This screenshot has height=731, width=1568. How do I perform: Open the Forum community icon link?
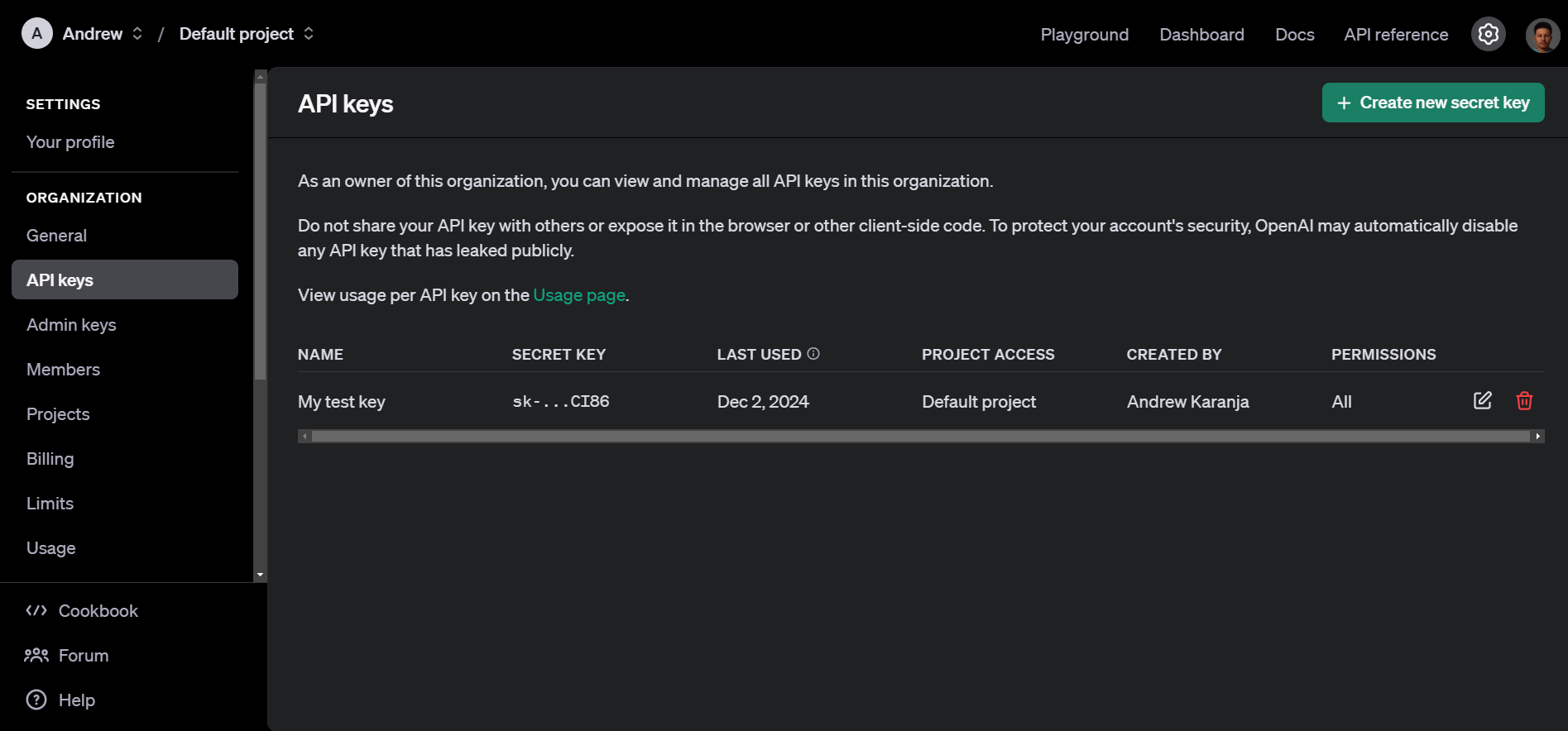click(x=36, y=655)
